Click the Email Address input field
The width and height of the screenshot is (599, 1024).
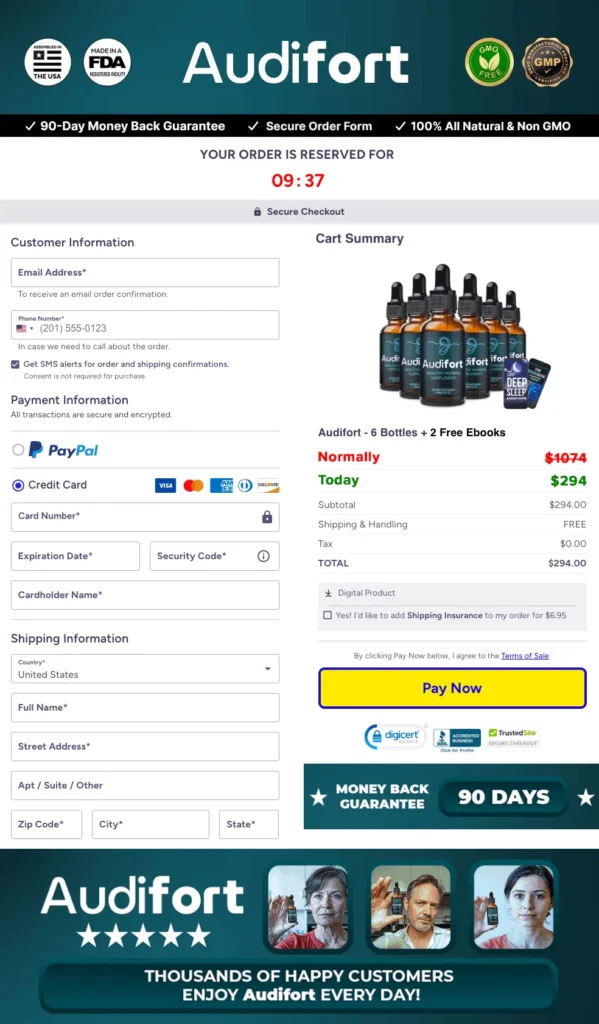point(144,272)
